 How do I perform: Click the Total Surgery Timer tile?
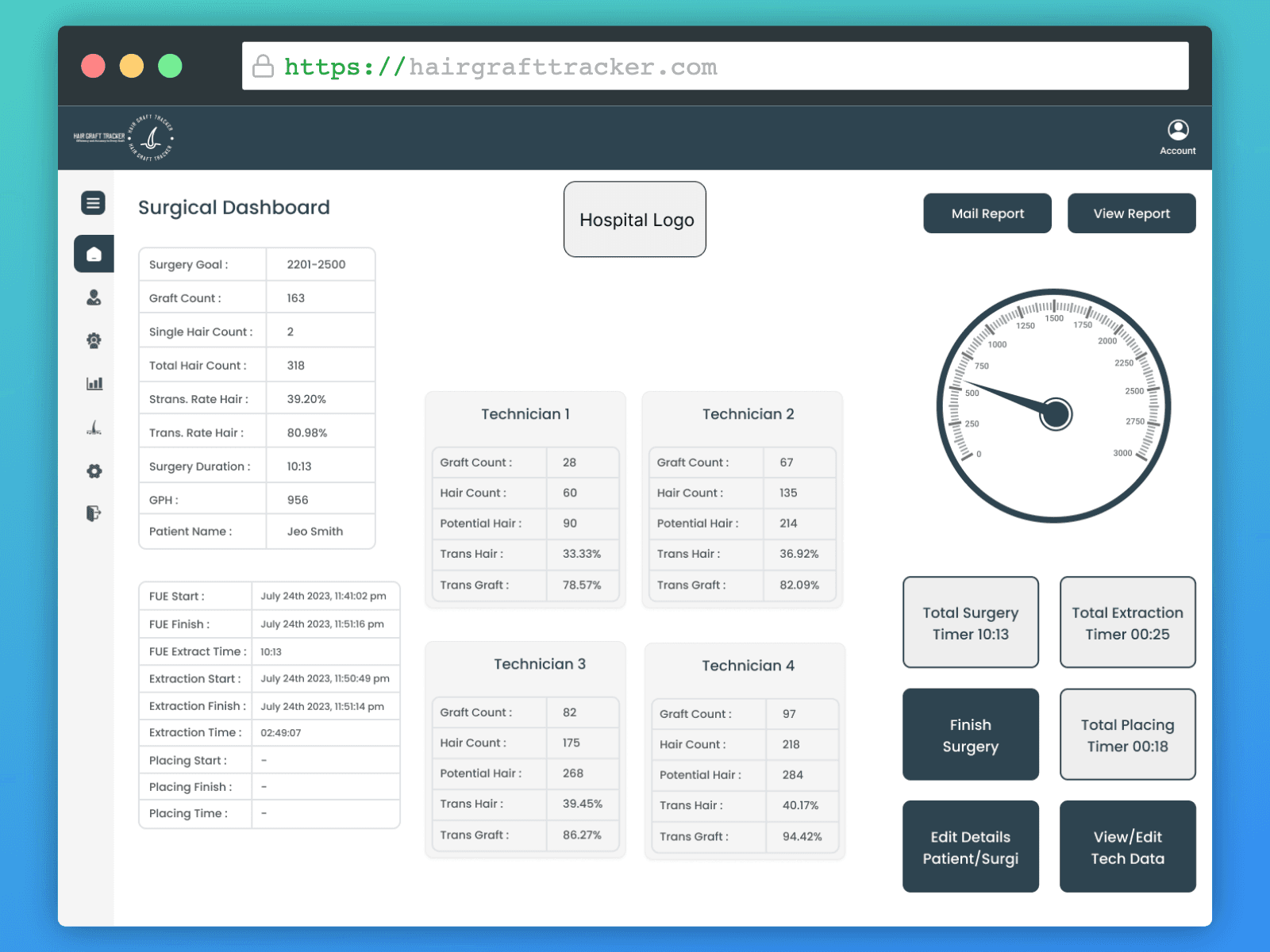(971, 623)
